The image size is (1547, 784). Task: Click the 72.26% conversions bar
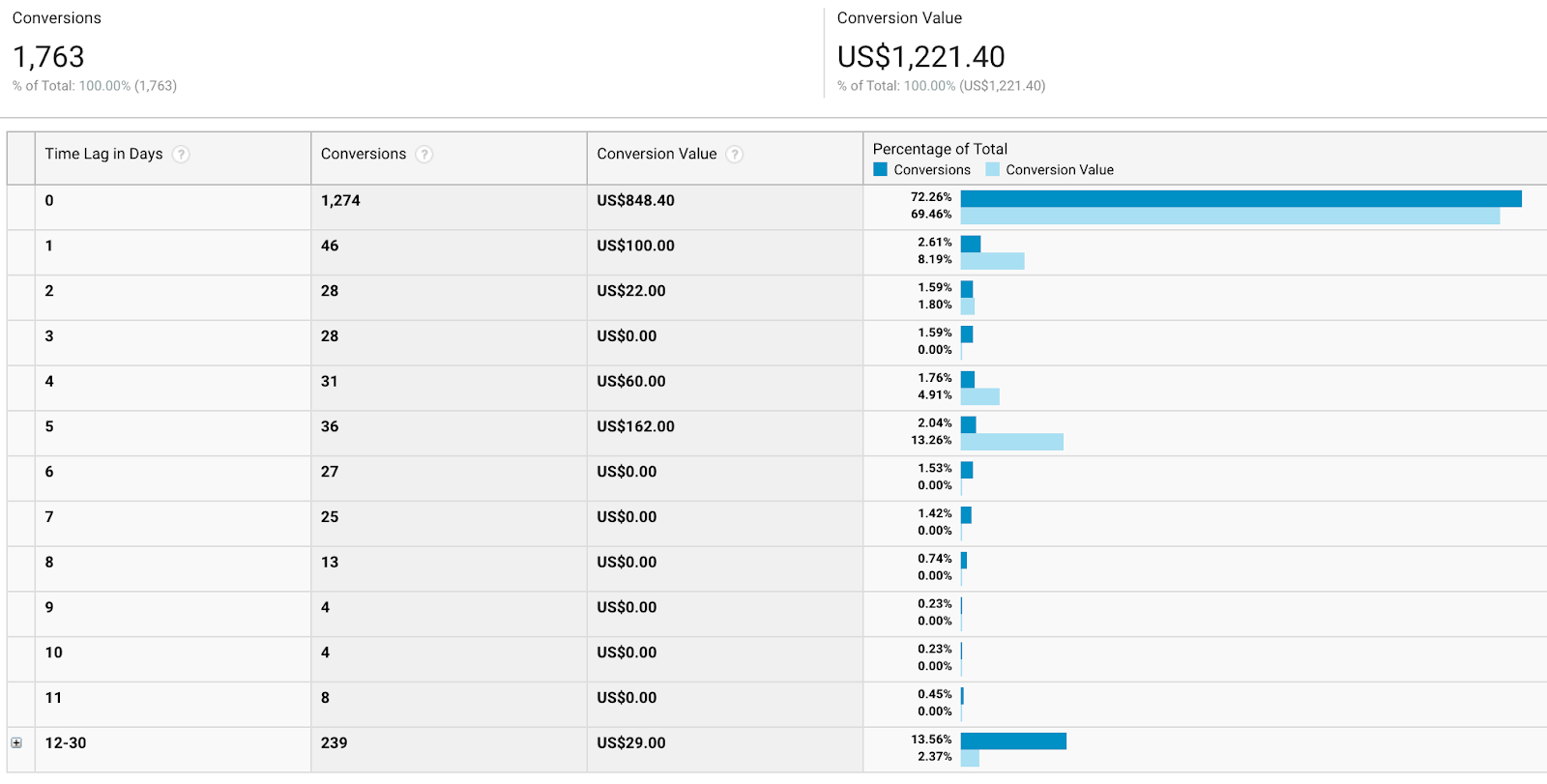point(1241,198)
